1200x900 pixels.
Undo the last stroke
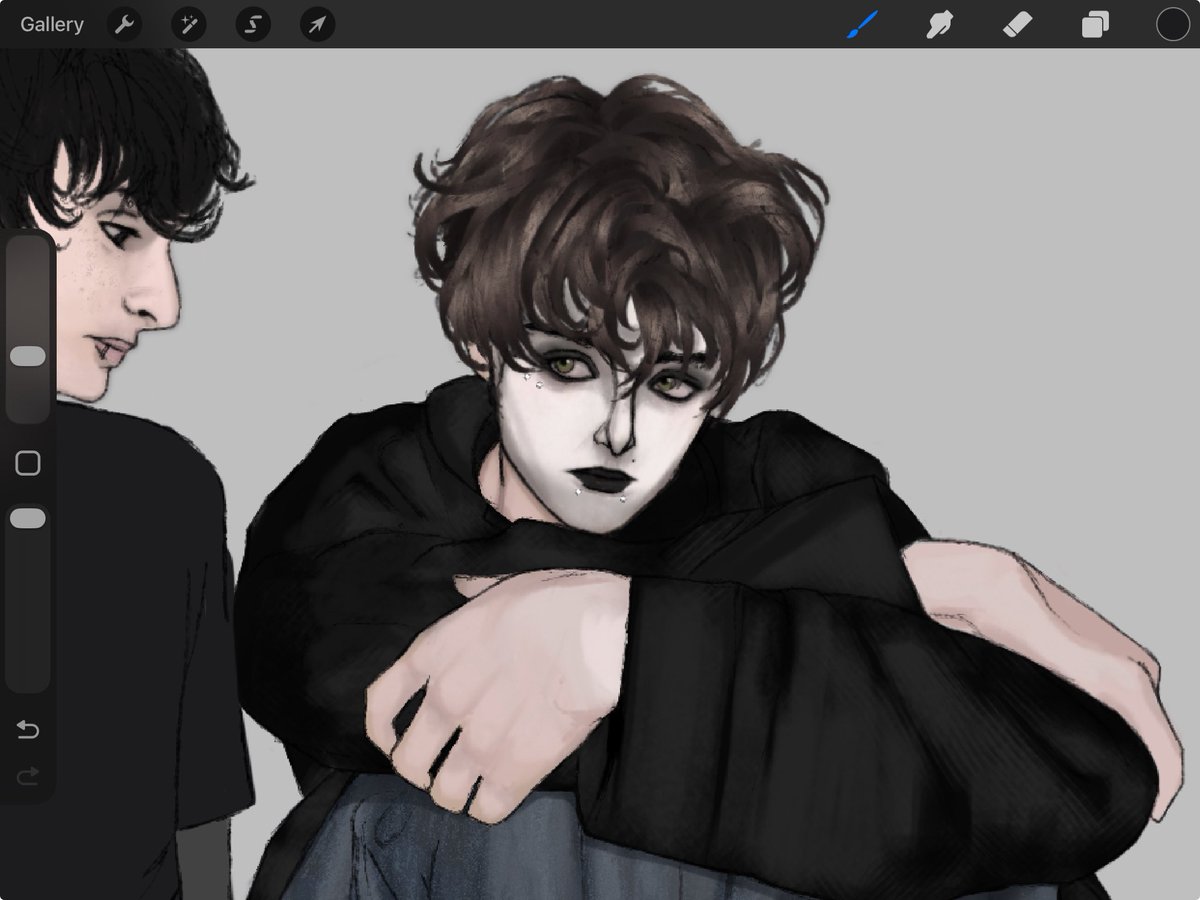pyautogui.click(x=28, y=730)
